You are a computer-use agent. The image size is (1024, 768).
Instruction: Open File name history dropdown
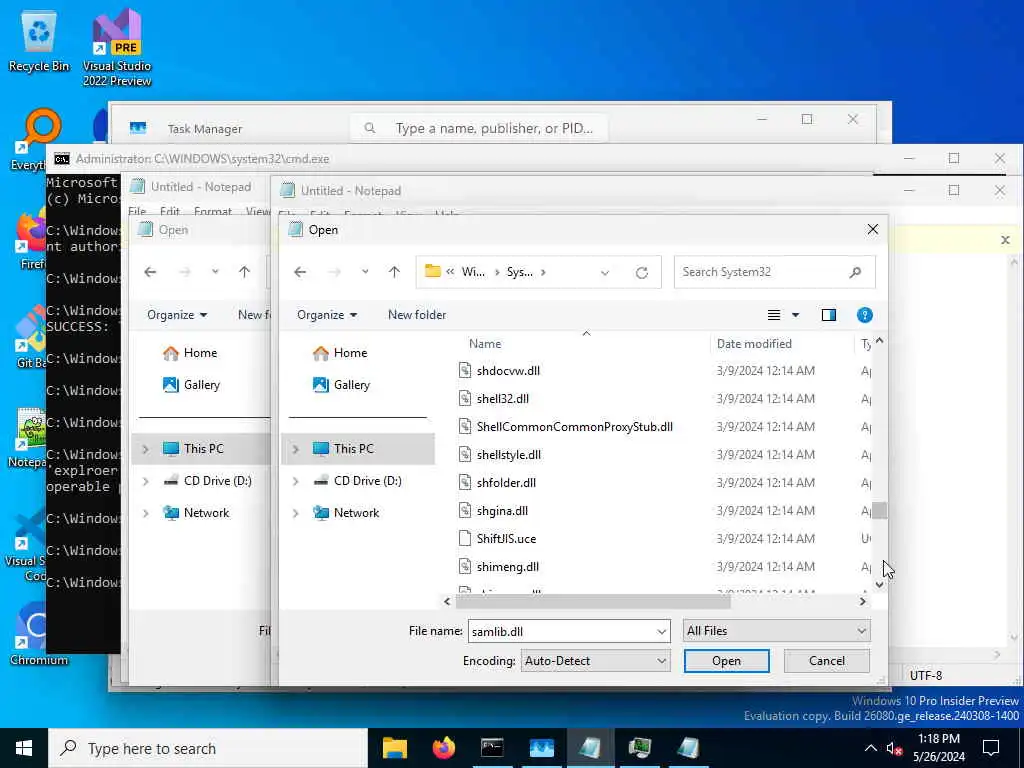(x=662, y=632)
